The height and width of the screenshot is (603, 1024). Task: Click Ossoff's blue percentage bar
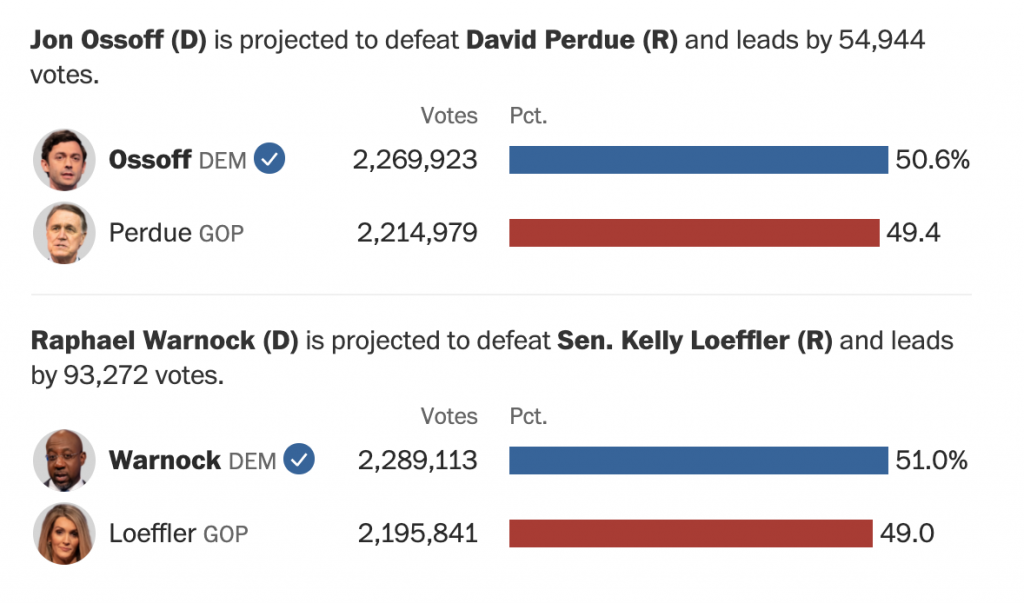click(698, 160)
